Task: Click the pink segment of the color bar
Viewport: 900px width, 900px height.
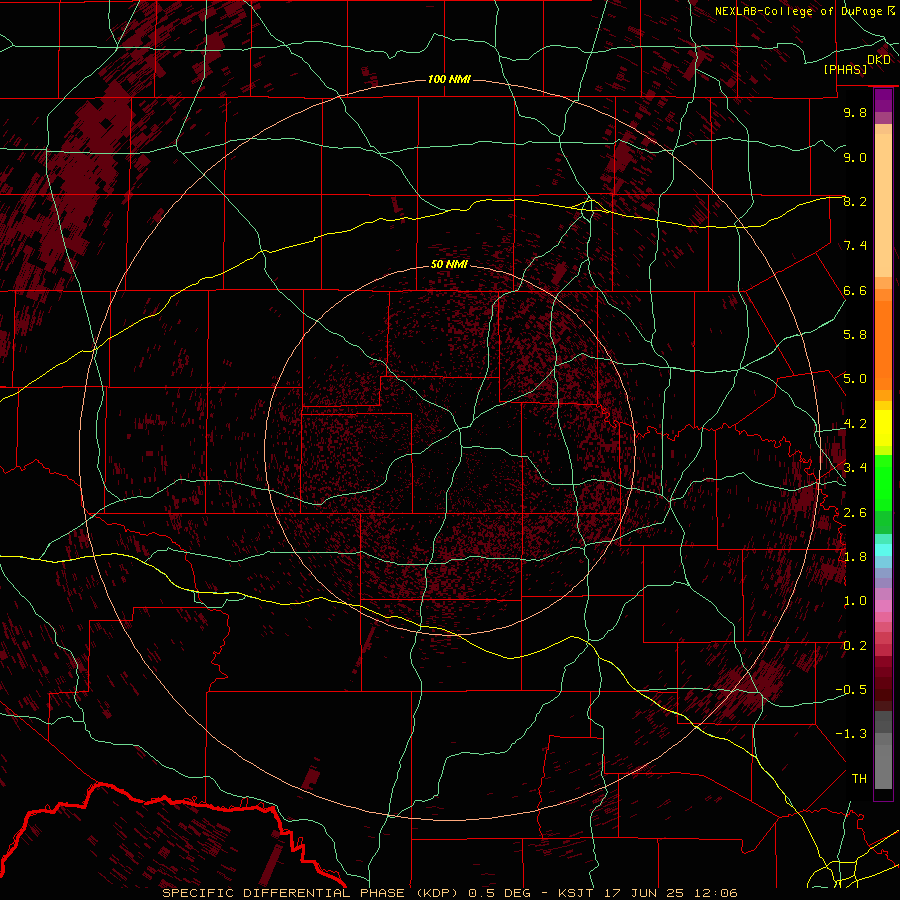Action: coord(883,606)
